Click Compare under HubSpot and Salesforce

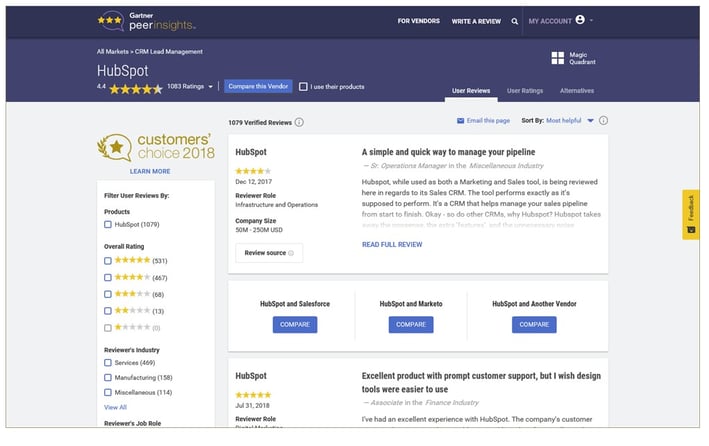click(294, 324)
